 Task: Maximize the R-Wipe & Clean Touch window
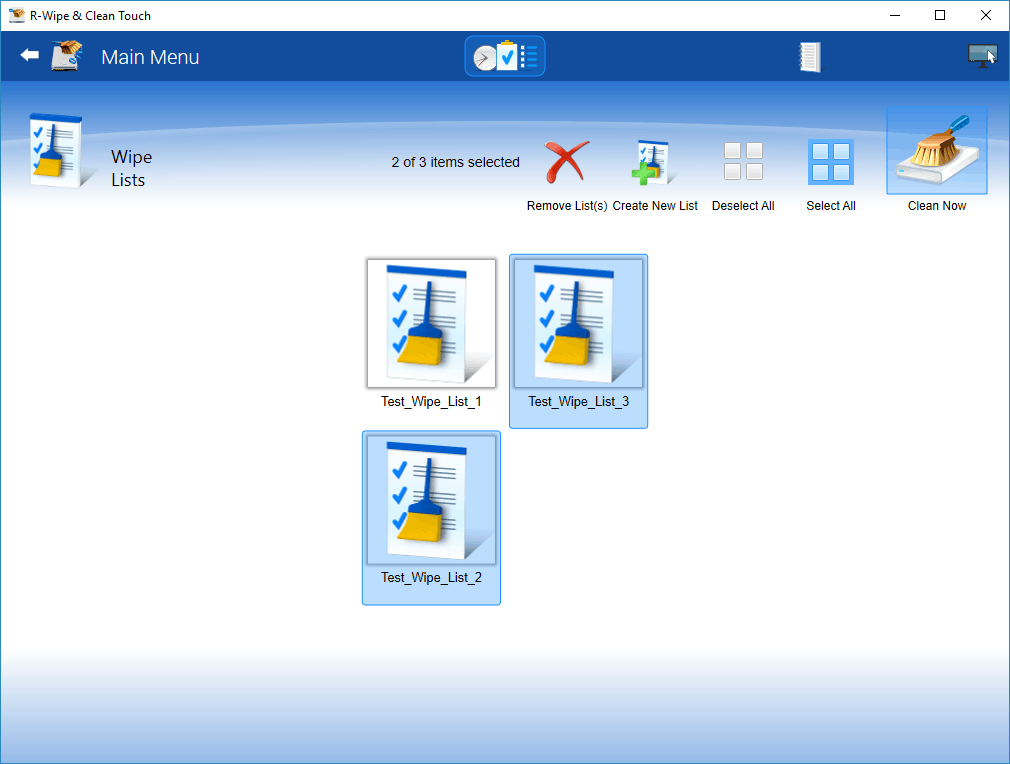(940, 15)
